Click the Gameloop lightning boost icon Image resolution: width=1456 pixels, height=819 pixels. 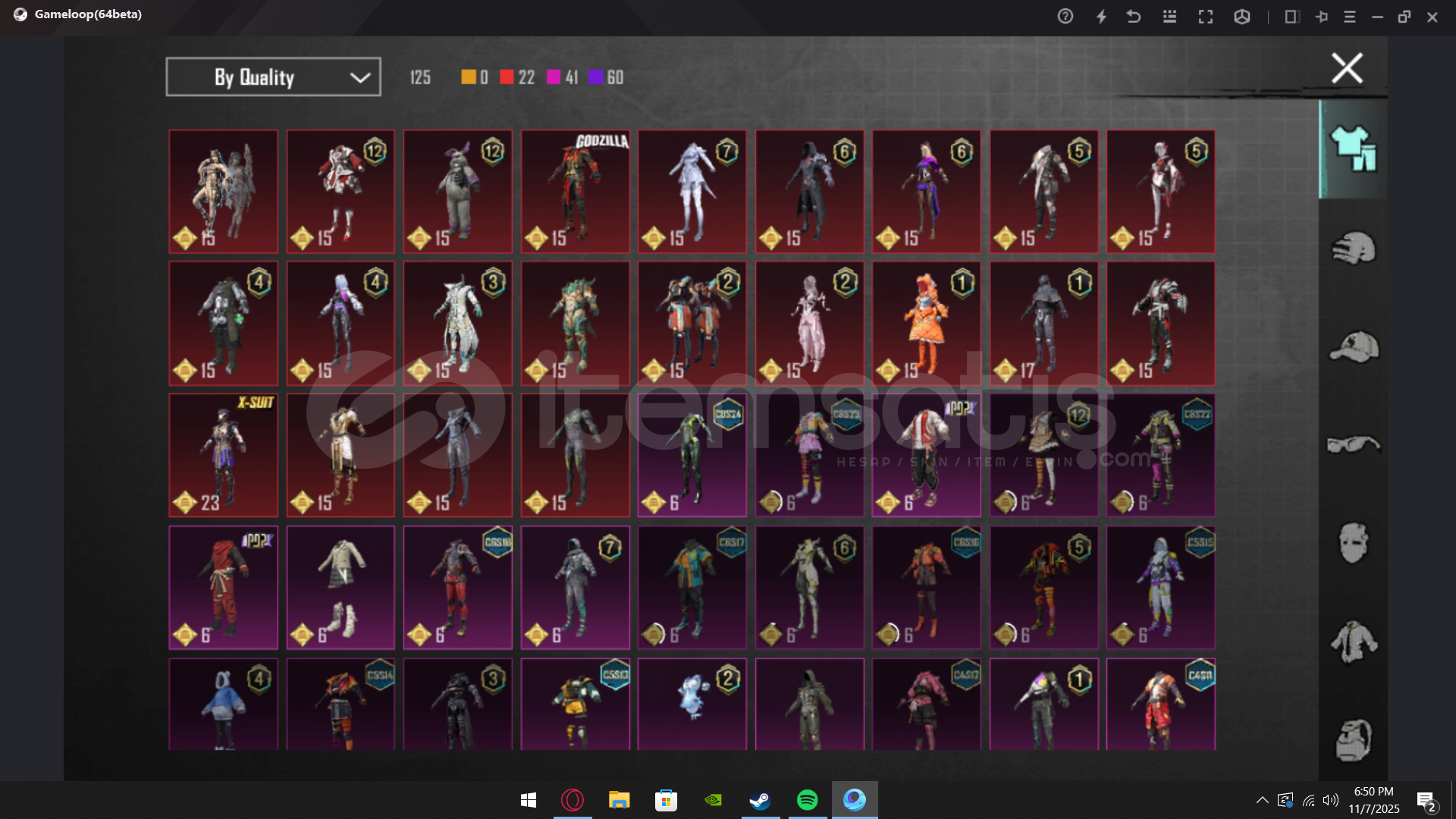[1101, 16]
